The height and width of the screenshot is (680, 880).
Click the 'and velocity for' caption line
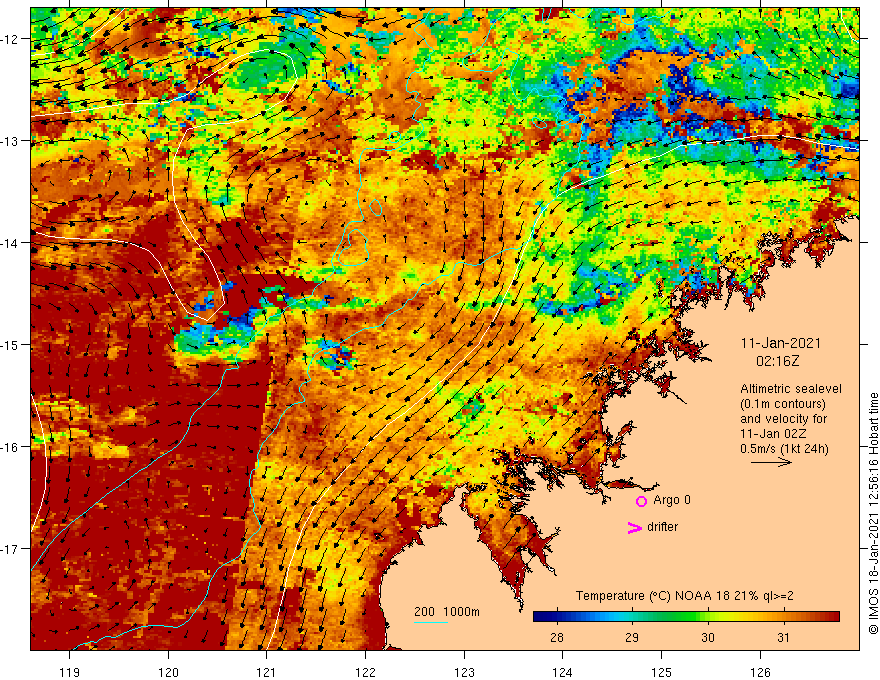coord(783,419)
